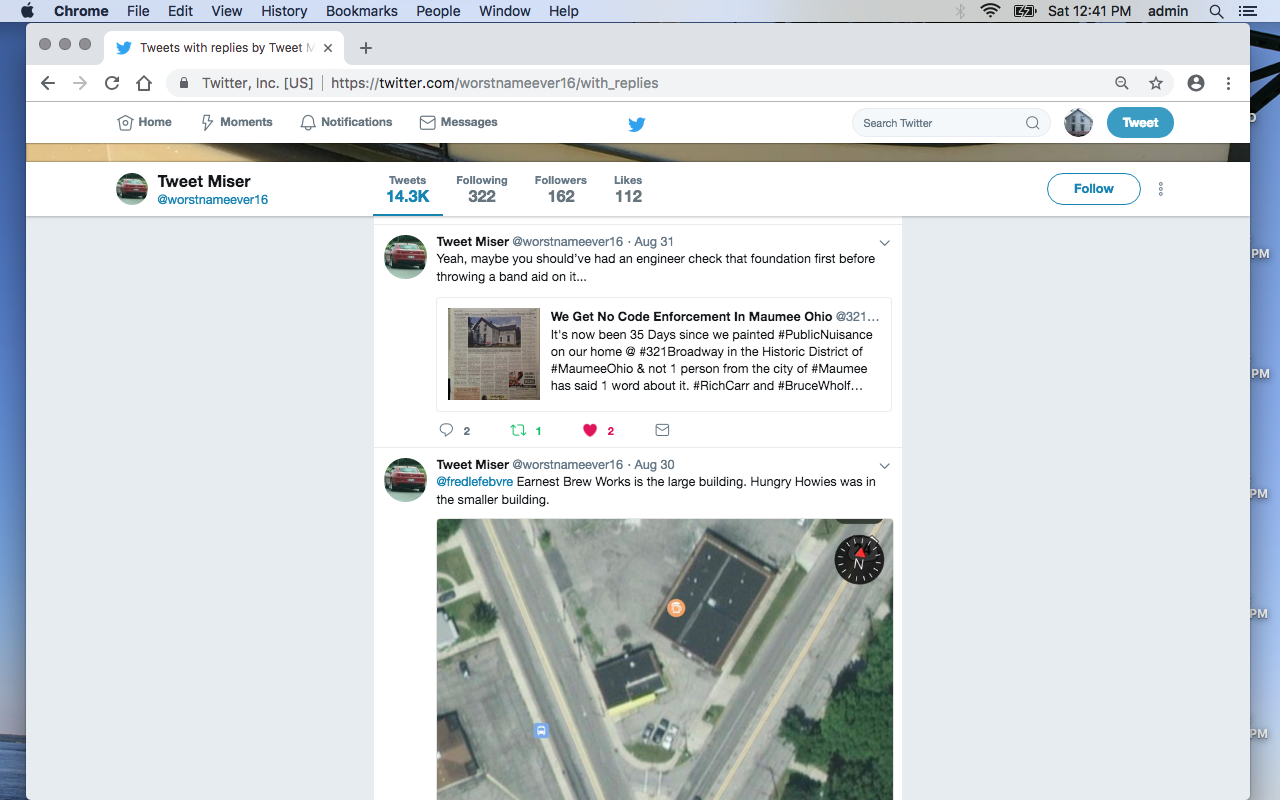1280x800 pixels.
Task: Reload the page with the refresh icon
Action: 112,83
